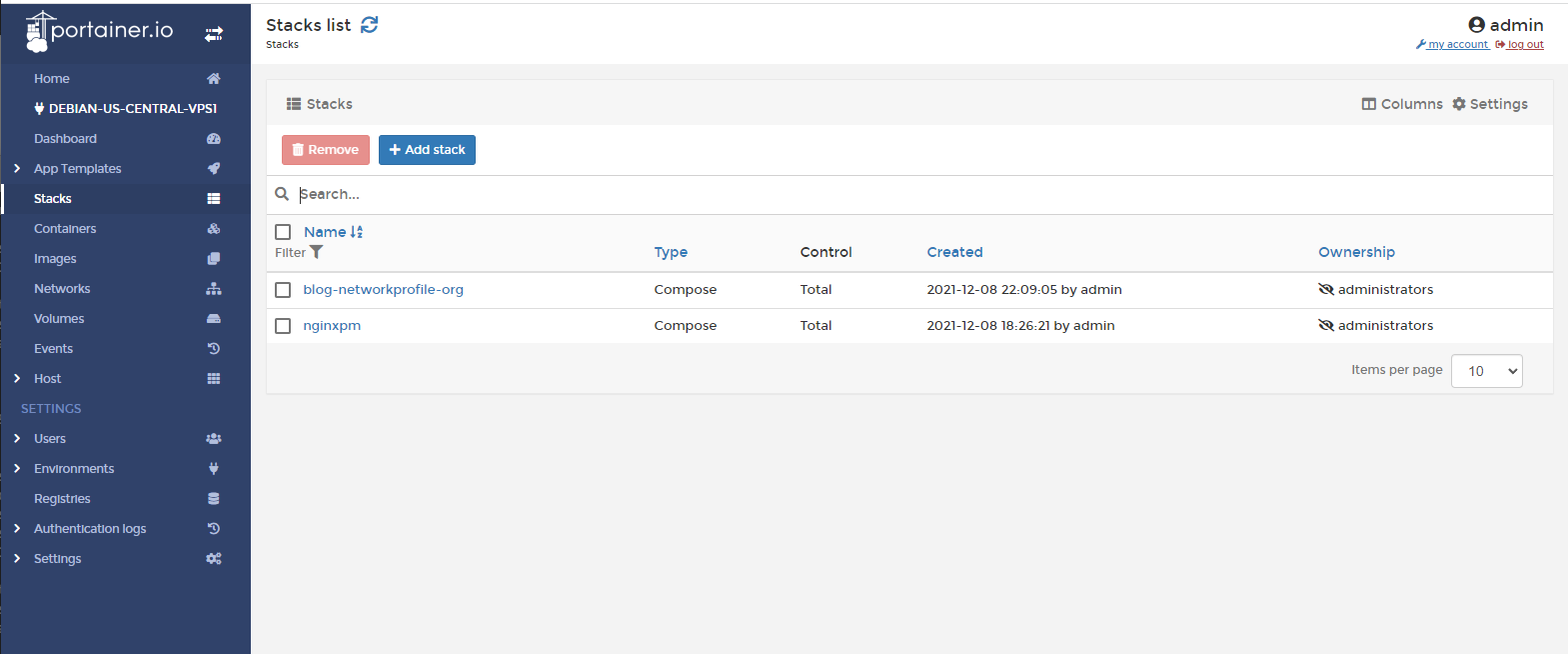
Task: Select all stacks with header checkbox
Action: (283, 232)
